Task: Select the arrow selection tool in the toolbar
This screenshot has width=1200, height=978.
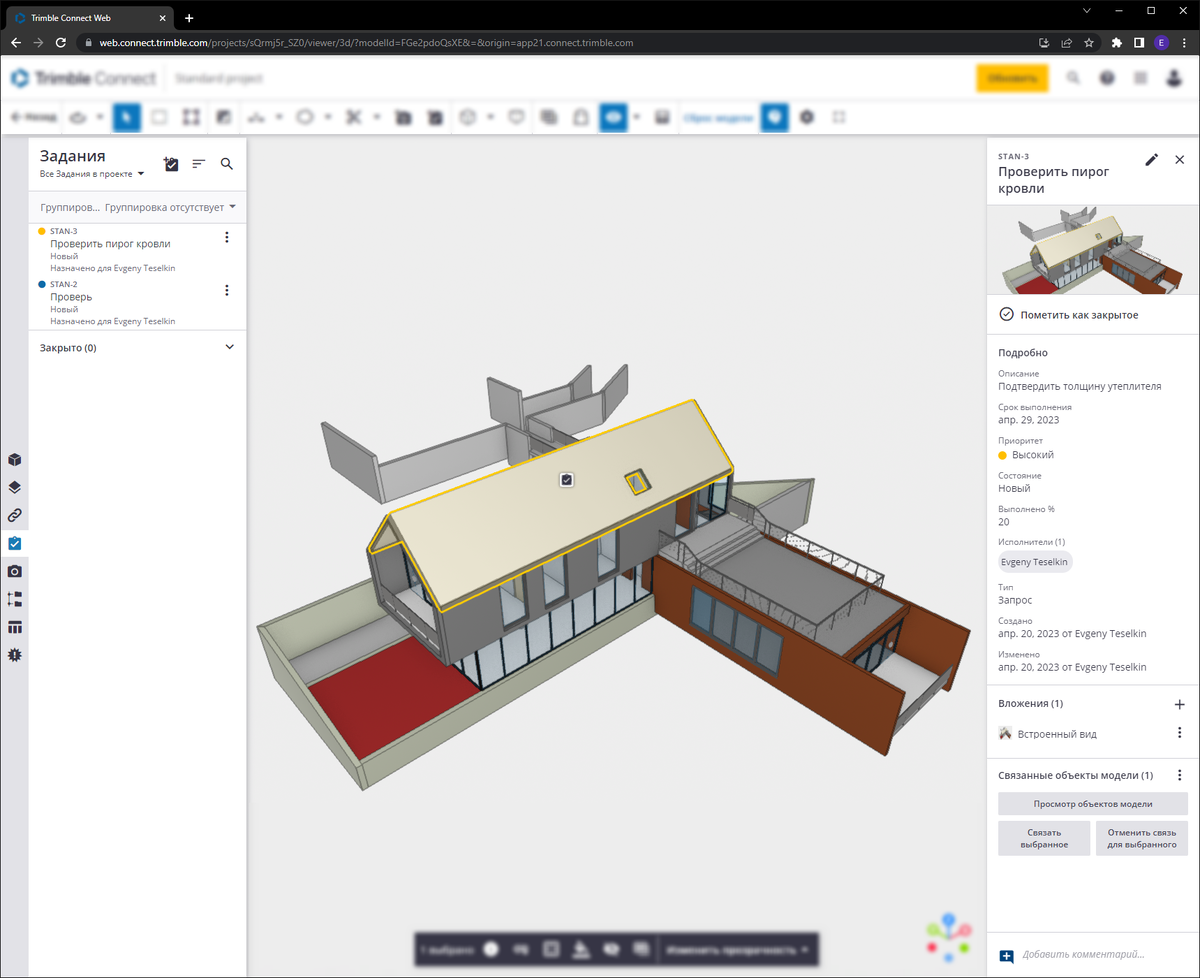Action: coord(126,117)
